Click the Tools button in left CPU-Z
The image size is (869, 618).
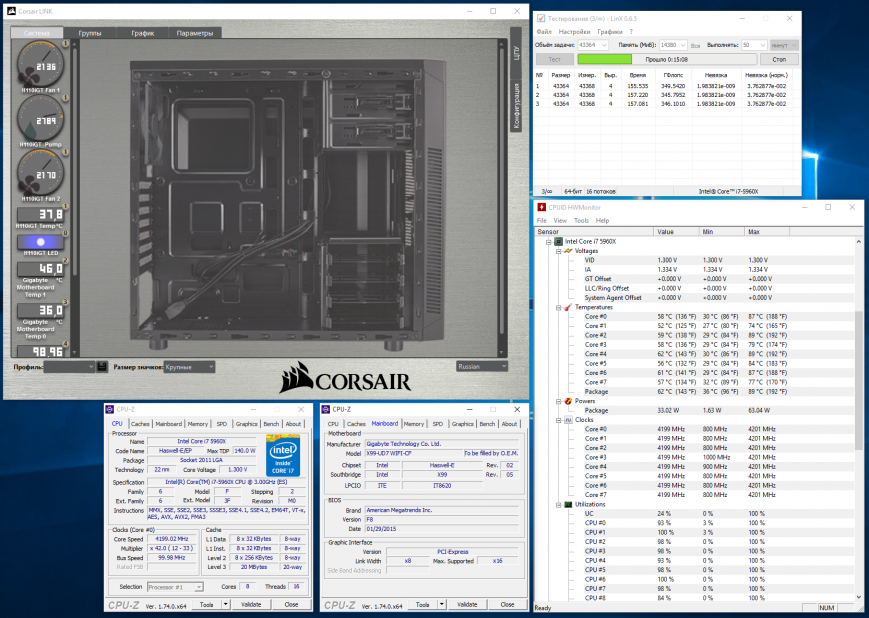tap(206, 605)
